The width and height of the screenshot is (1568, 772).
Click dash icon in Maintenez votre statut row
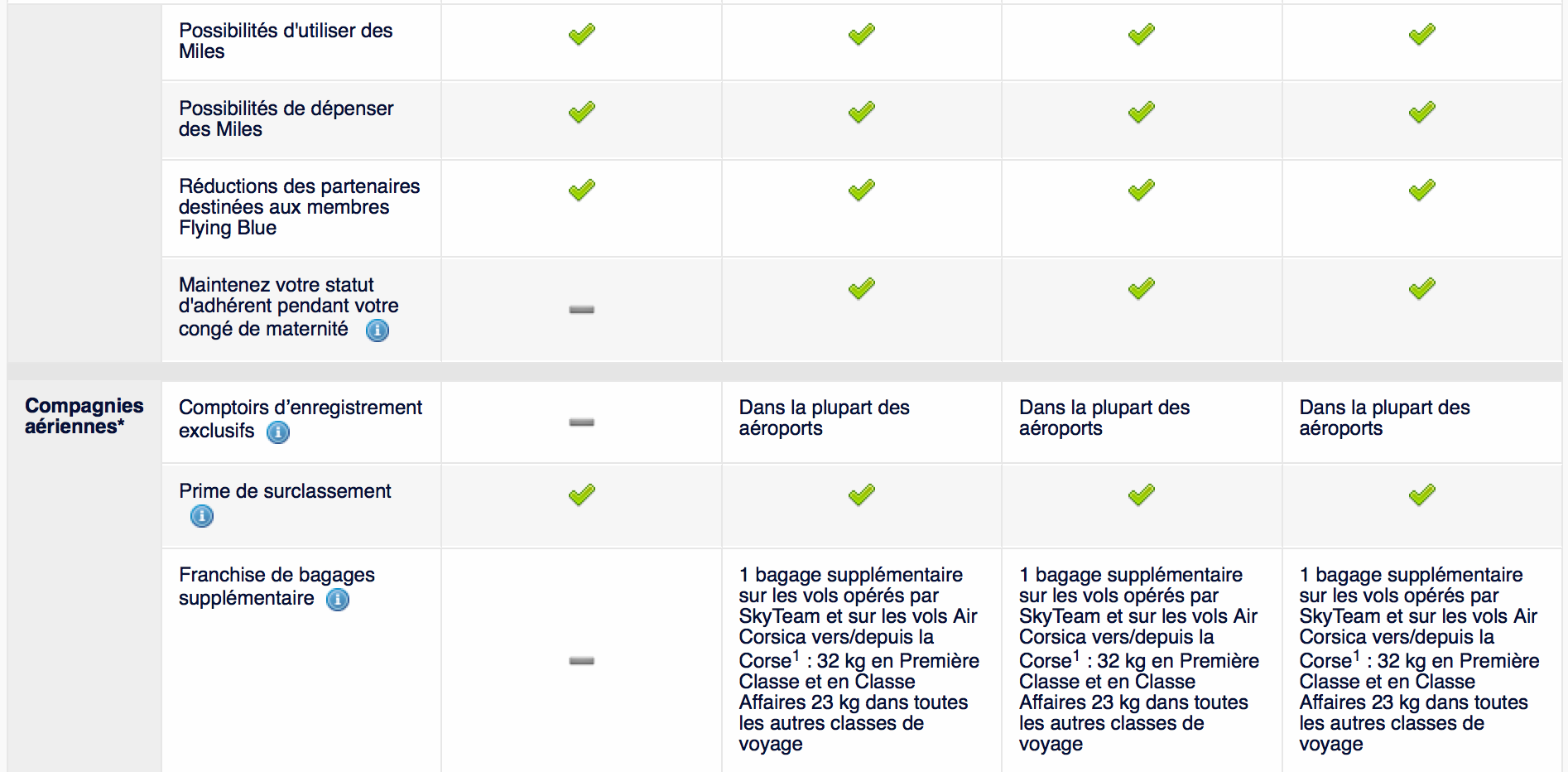coord(582,310)
